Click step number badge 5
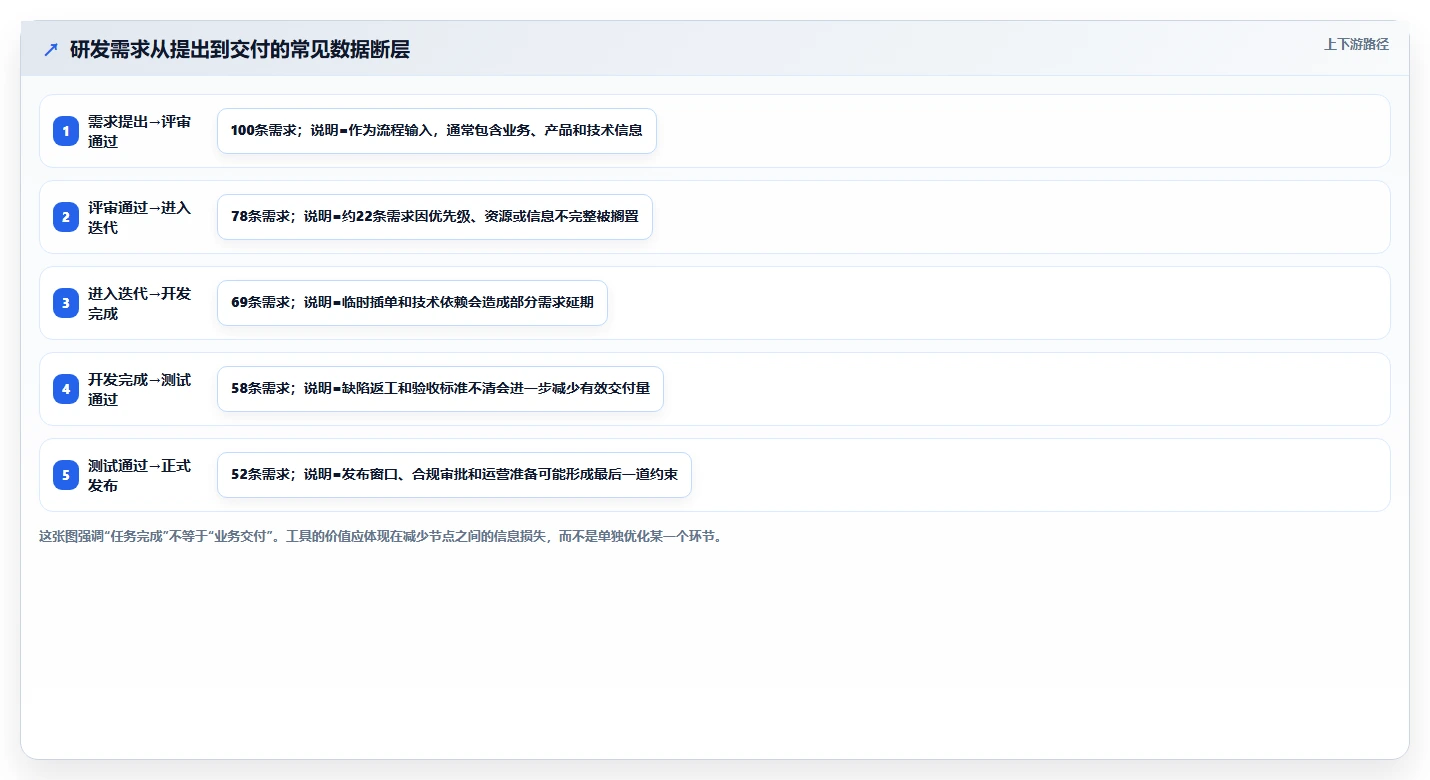The image size is (1430, 780). pos(66,475)
